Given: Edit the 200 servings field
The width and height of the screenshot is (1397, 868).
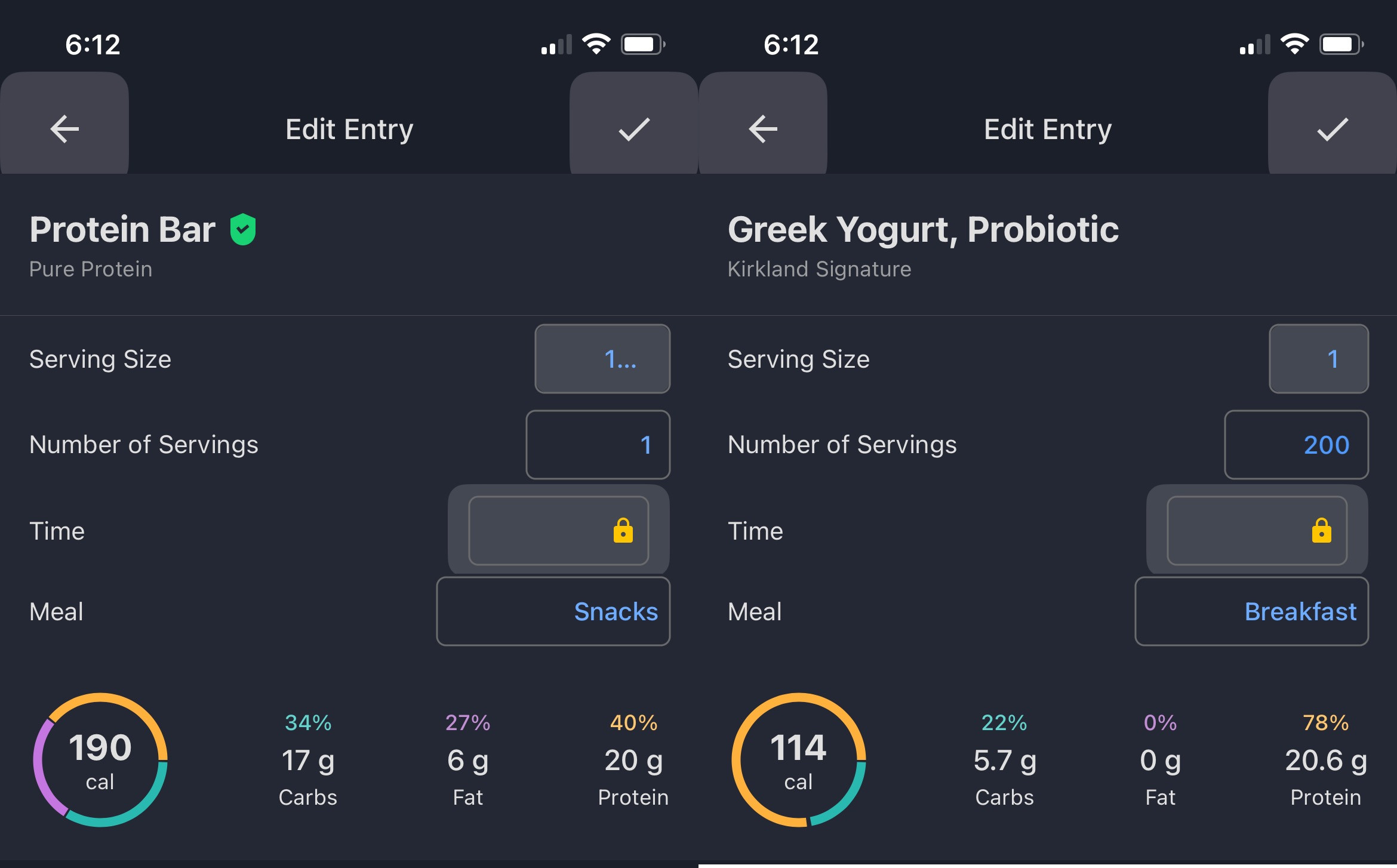Looking at the screenshot, I should pos(1297,445).
